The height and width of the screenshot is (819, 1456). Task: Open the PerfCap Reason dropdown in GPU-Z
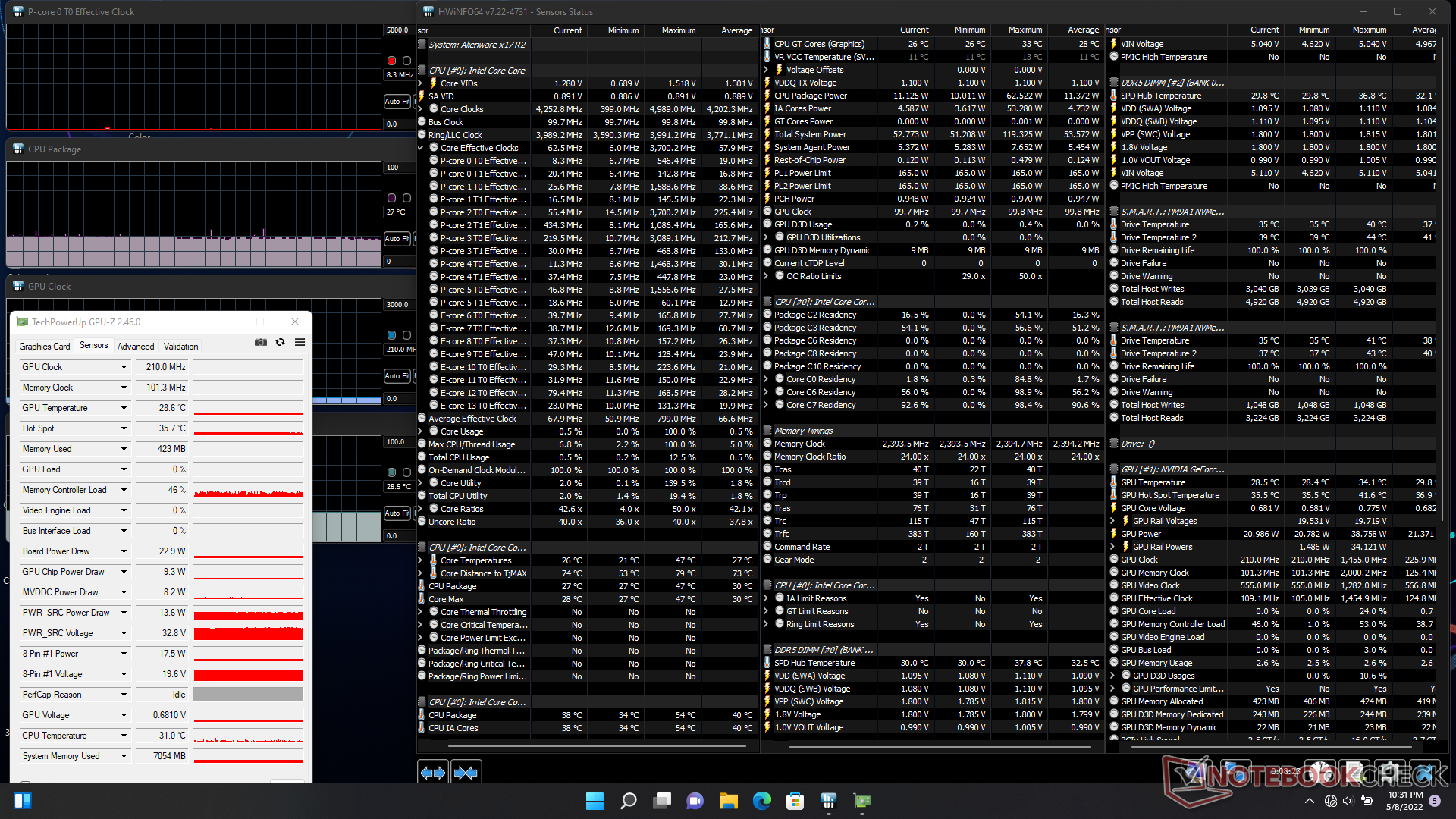coord(124,695)
